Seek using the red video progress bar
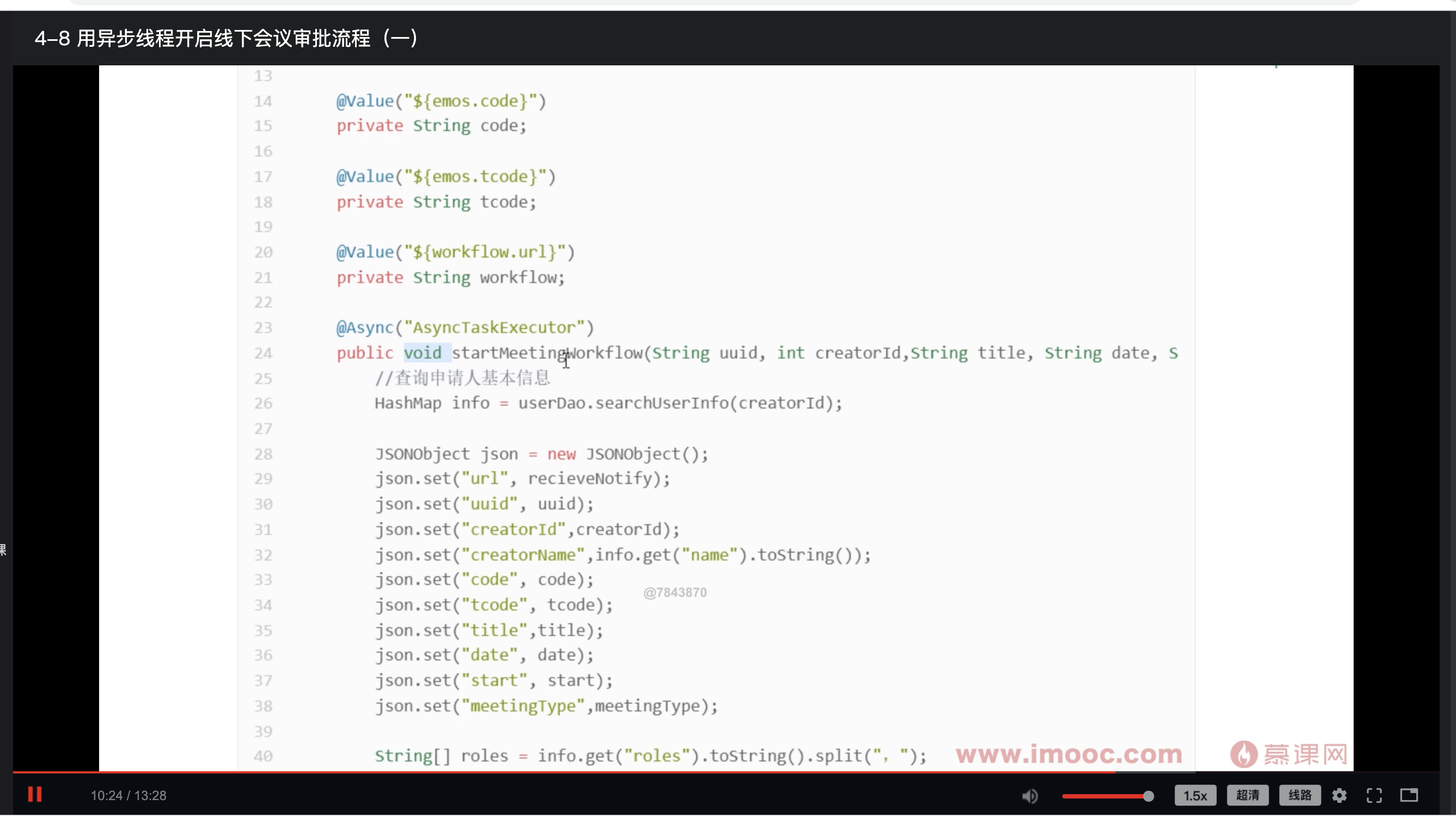Image resolution: width=1456 pixels, height=817 pixels. point(565,772)
